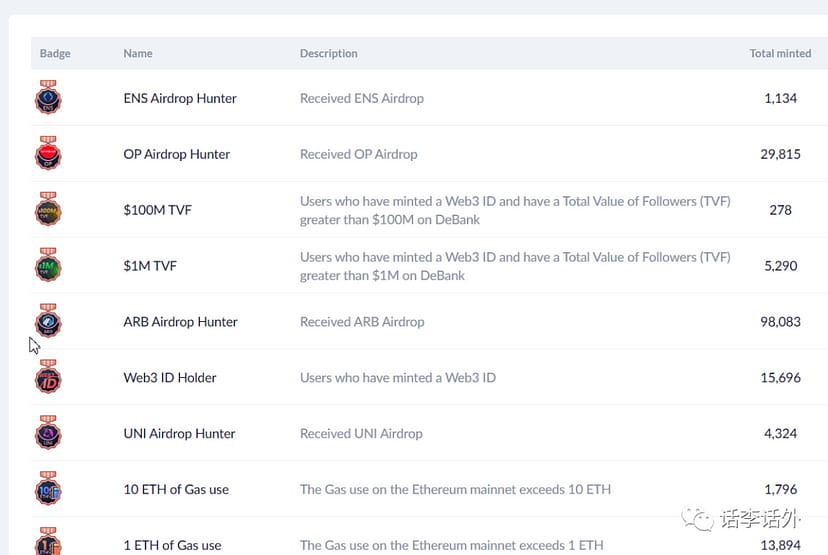The width and height of the screenshot is (828, 555).
Task: Click the Received UNI Airdrop description
Action: point(361,434)
